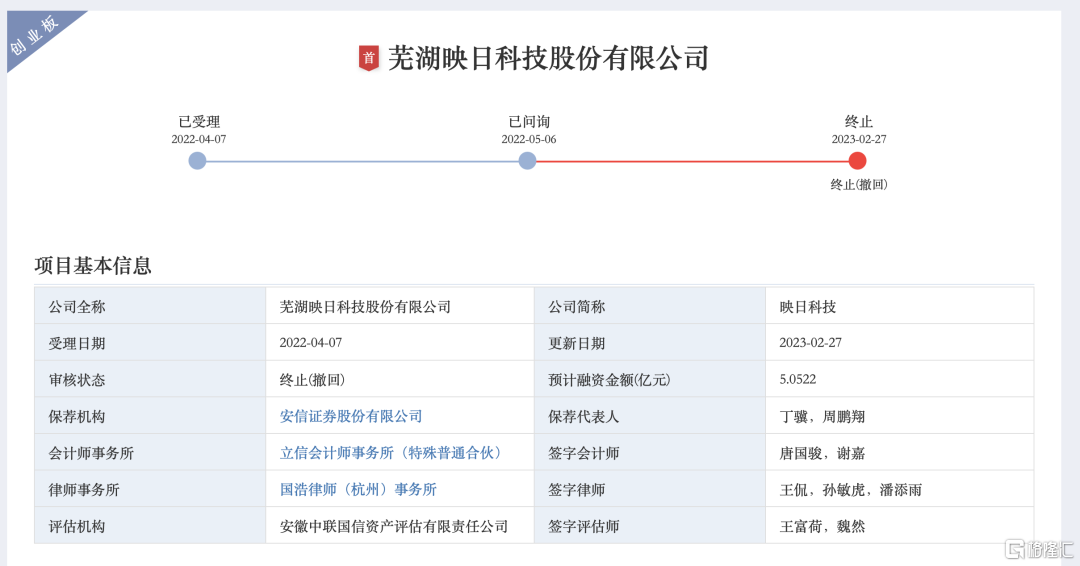Image resolution: width=1080 pixels, height=566 pixels.
Task: Click the 终止 stage label above the timeline
Action: pyautogui.click(x=859, y=122)
